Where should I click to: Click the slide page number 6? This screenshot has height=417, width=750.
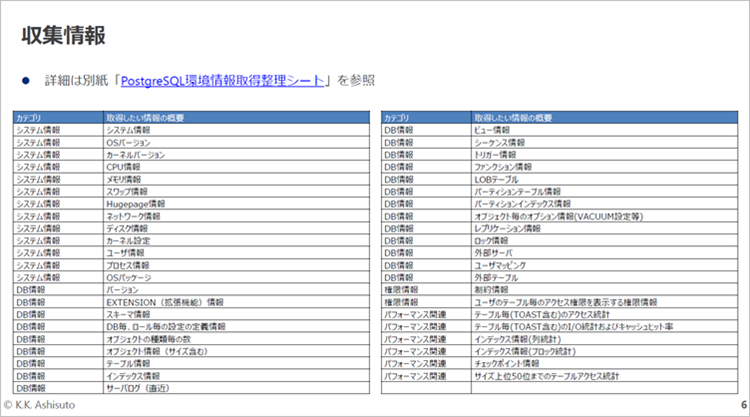[x=744, y=405]
